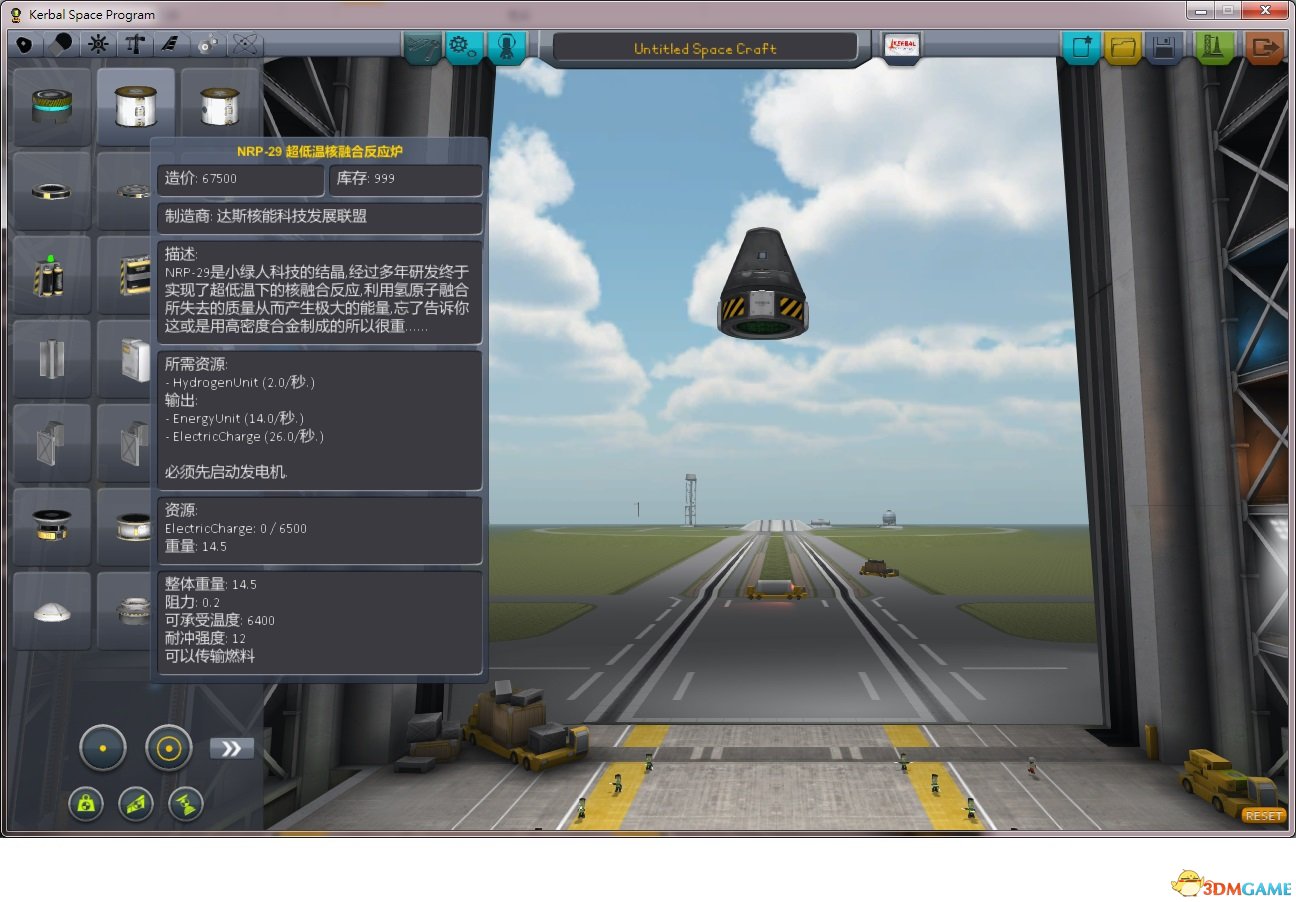Click the command pod in the hangar
The width and height of the screenshot is (1296, 902).
click(762, 283)
